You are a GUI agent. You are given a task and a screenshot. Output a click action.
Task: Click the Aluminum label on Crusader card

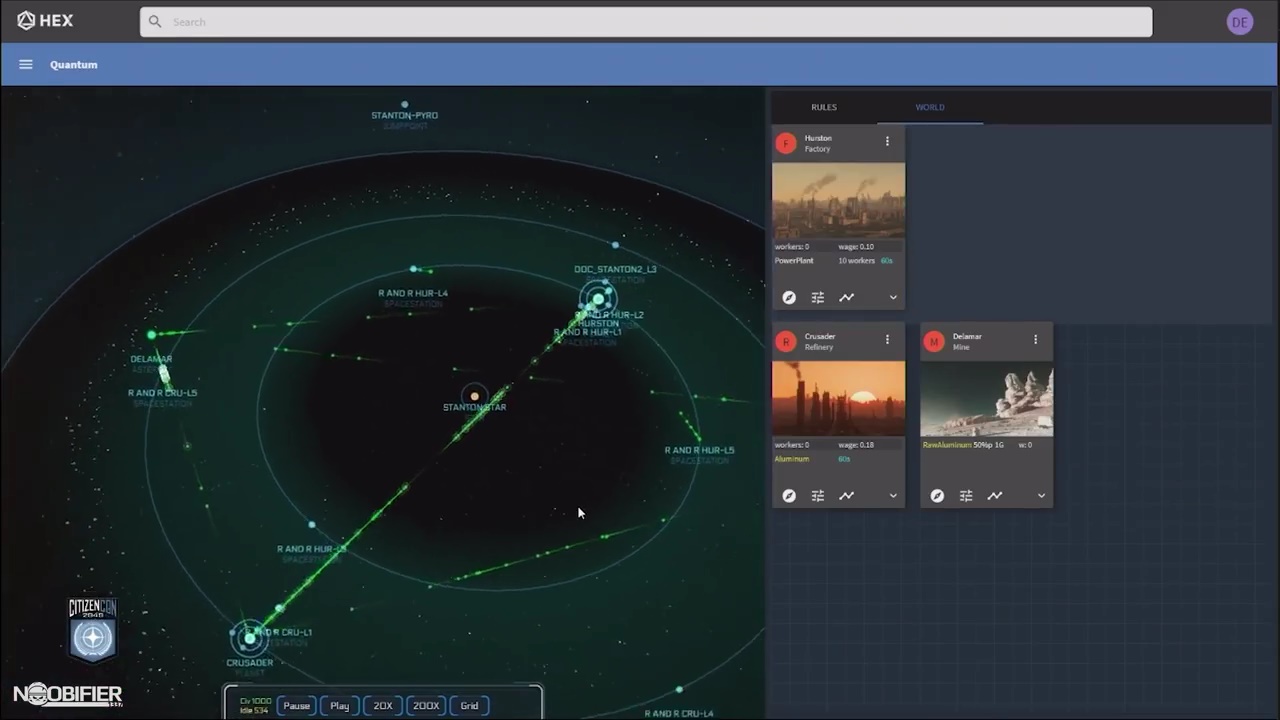[x=791, y=458]
